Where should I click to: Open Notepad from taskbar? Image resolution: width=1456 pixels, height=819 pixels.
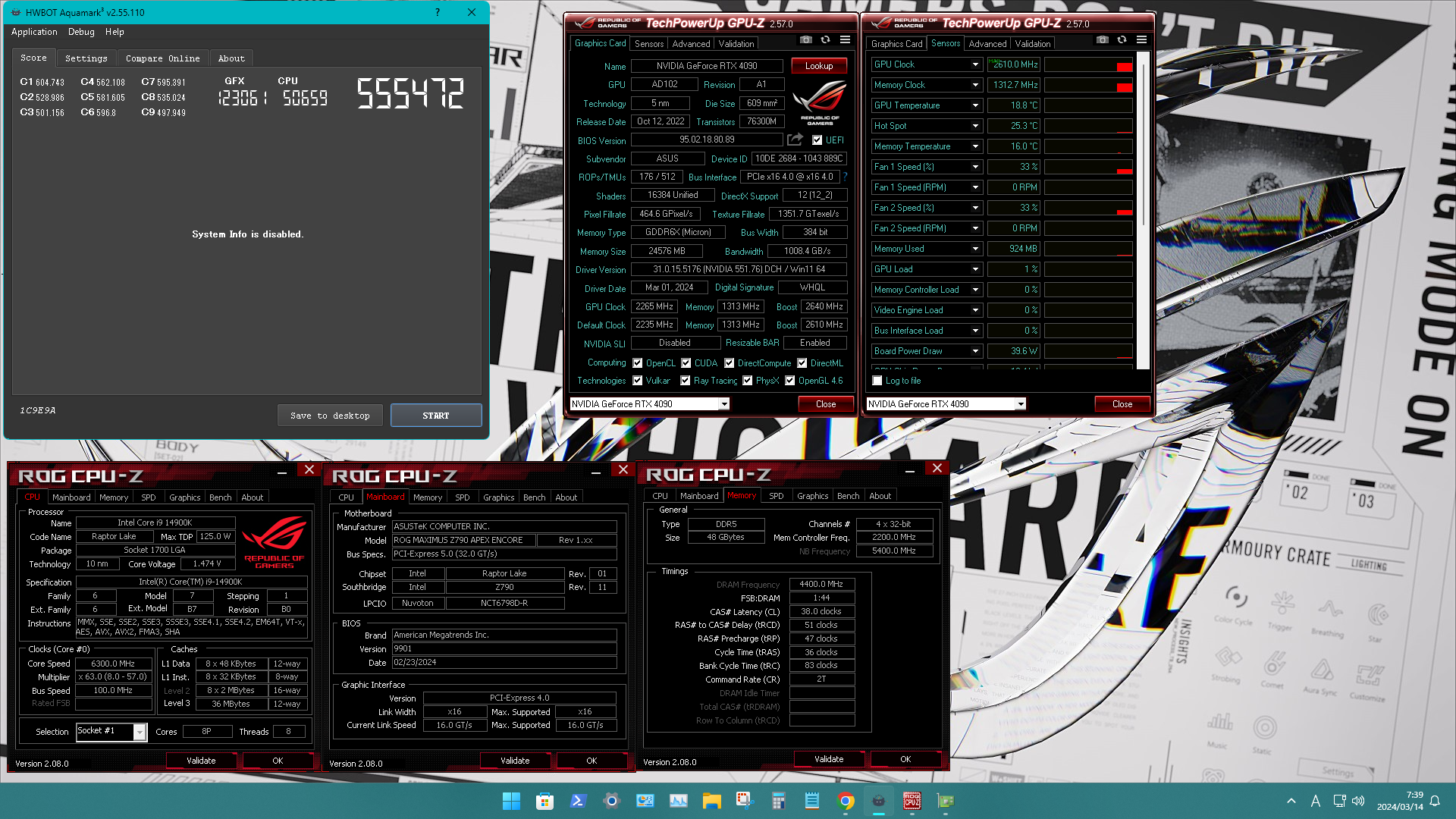coord(811,801)
